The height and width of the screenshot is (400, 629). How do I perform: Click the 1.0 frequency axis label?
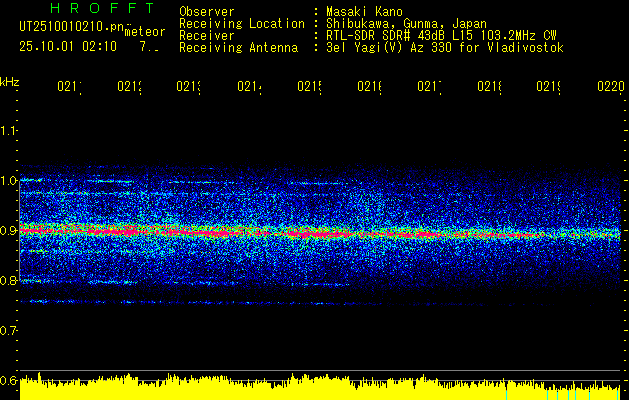coord(8,181)
